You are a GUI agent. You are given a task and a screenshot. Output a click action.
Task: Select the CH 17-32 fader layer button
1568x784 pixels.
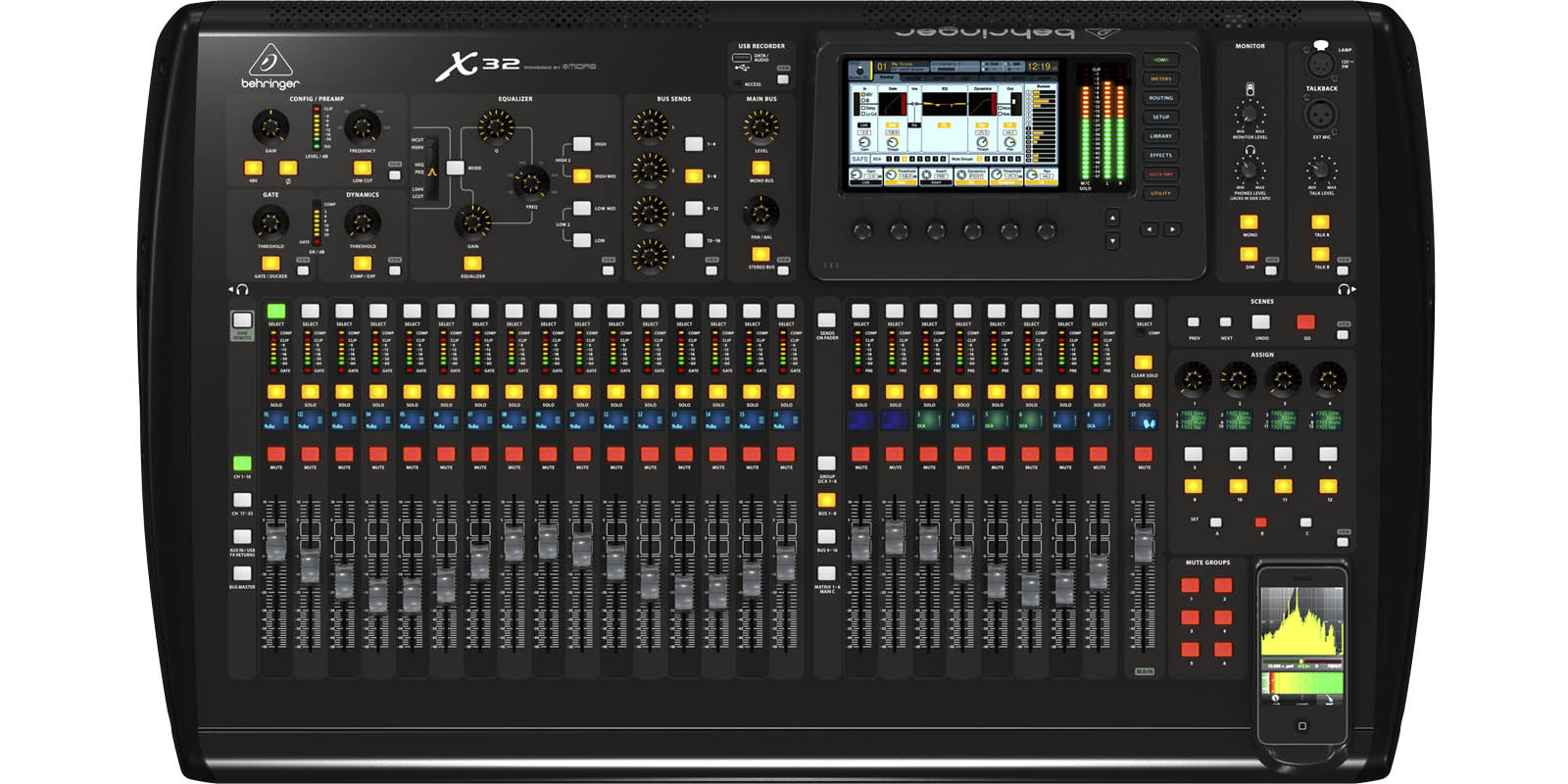[242, 500]
